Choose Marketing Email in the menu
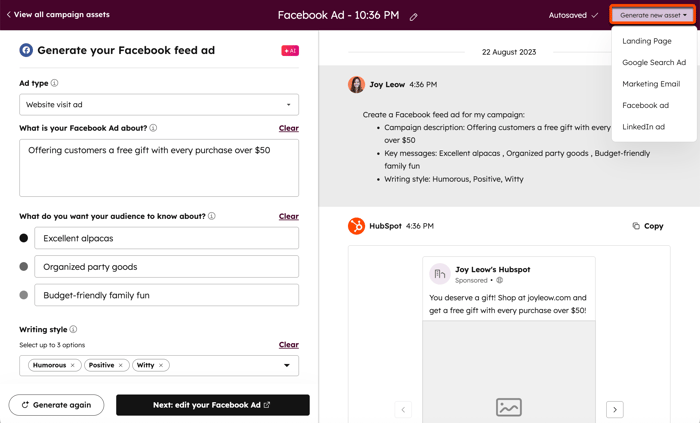Image resolution: width=700 pixels, height=423 pixels. (650, 84)
